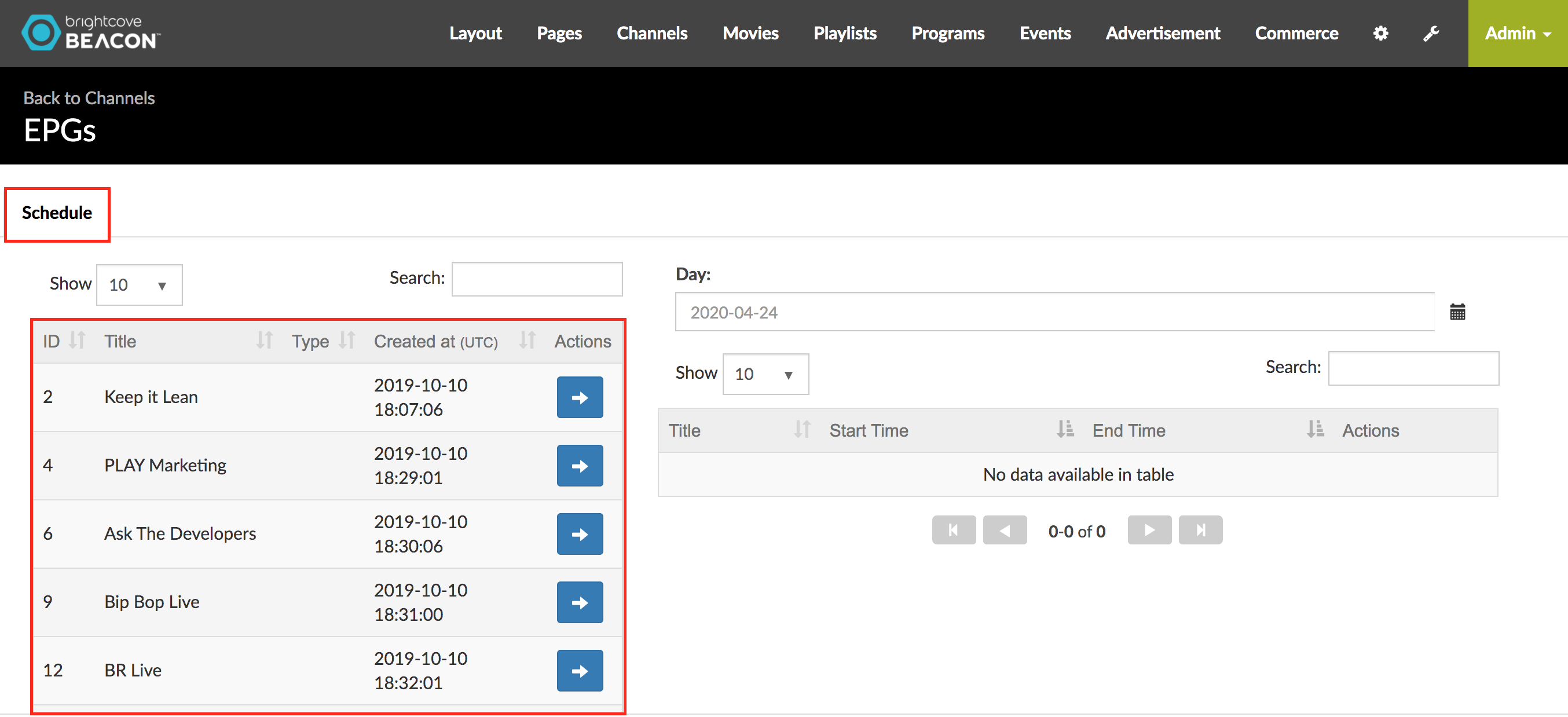Select the Schedule tab
The height and width of the screenshot is (717, 1568).
pyautogui.click(x=57, y=213)
